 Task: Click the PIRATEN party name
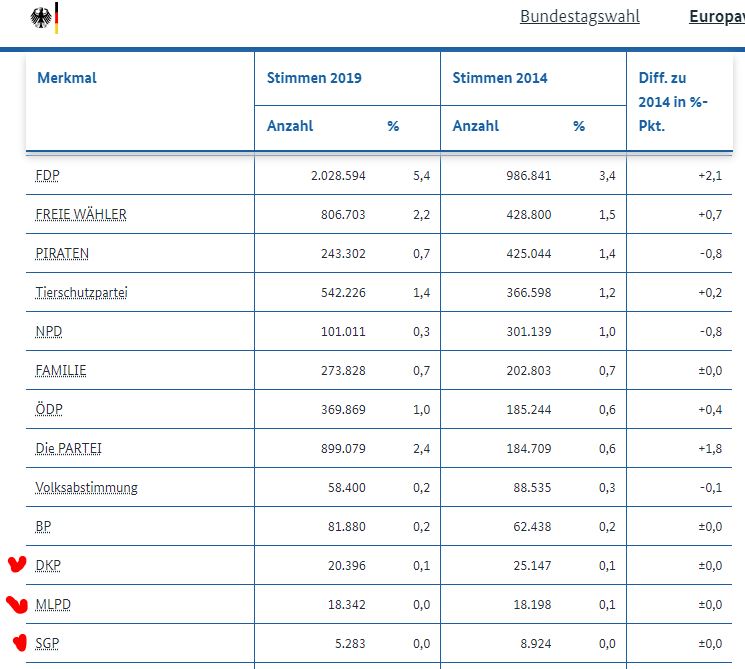(x=62, y=253)
